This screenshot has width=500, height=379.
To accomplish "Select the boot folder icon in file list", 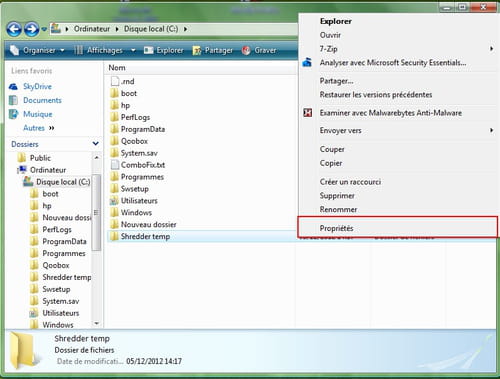I will (x=115, y=93).
